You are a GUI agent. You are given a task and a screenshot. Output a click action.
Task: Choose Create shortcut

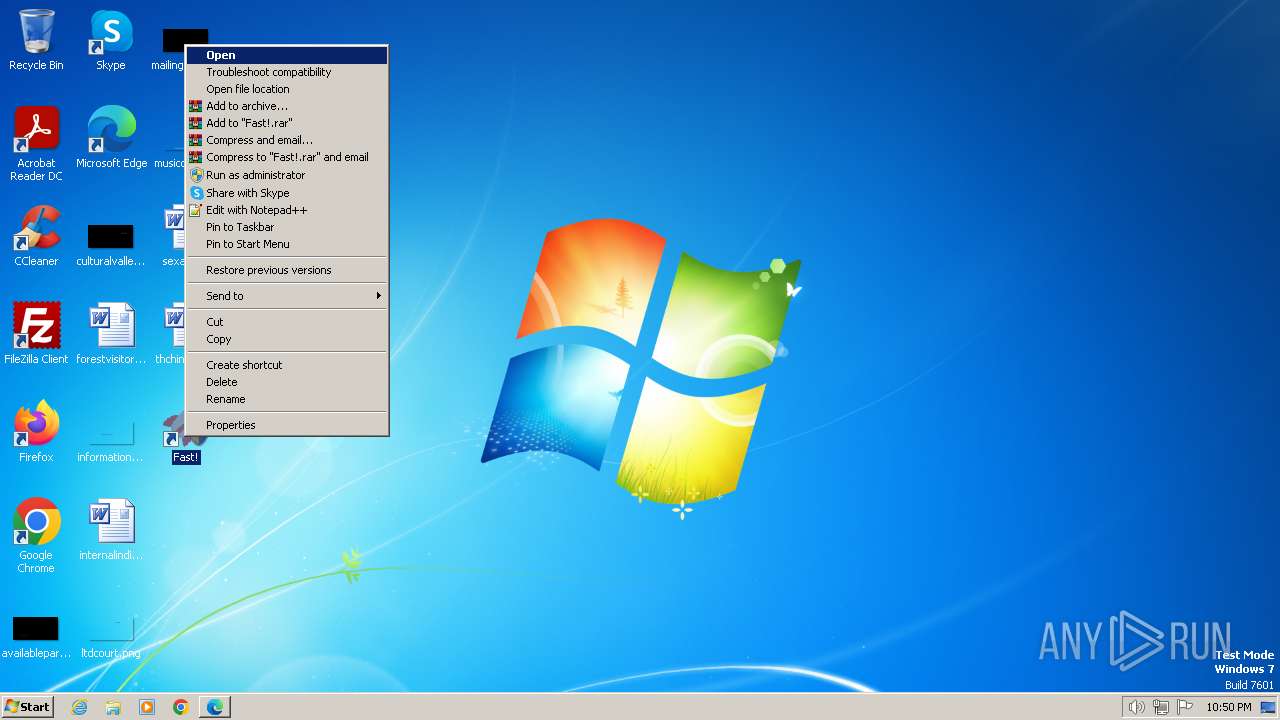(x=287, y=365)
